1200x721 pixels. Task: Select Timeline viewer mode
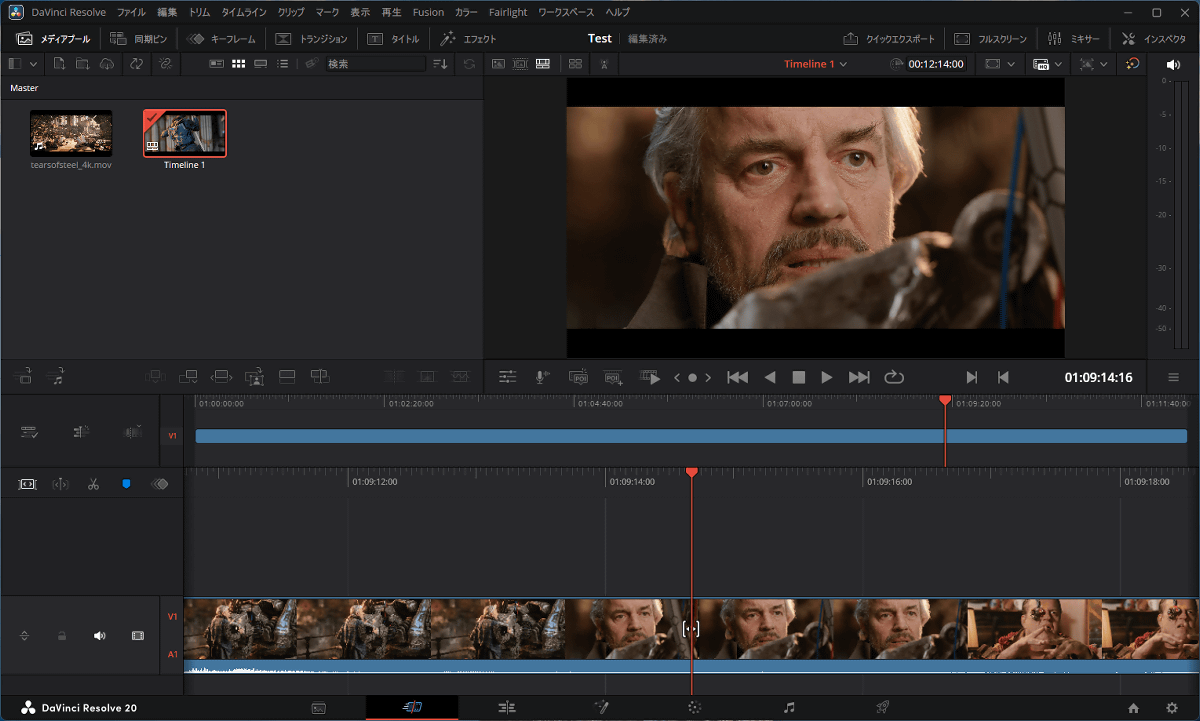pyautogui.click(x=542, y=63)
